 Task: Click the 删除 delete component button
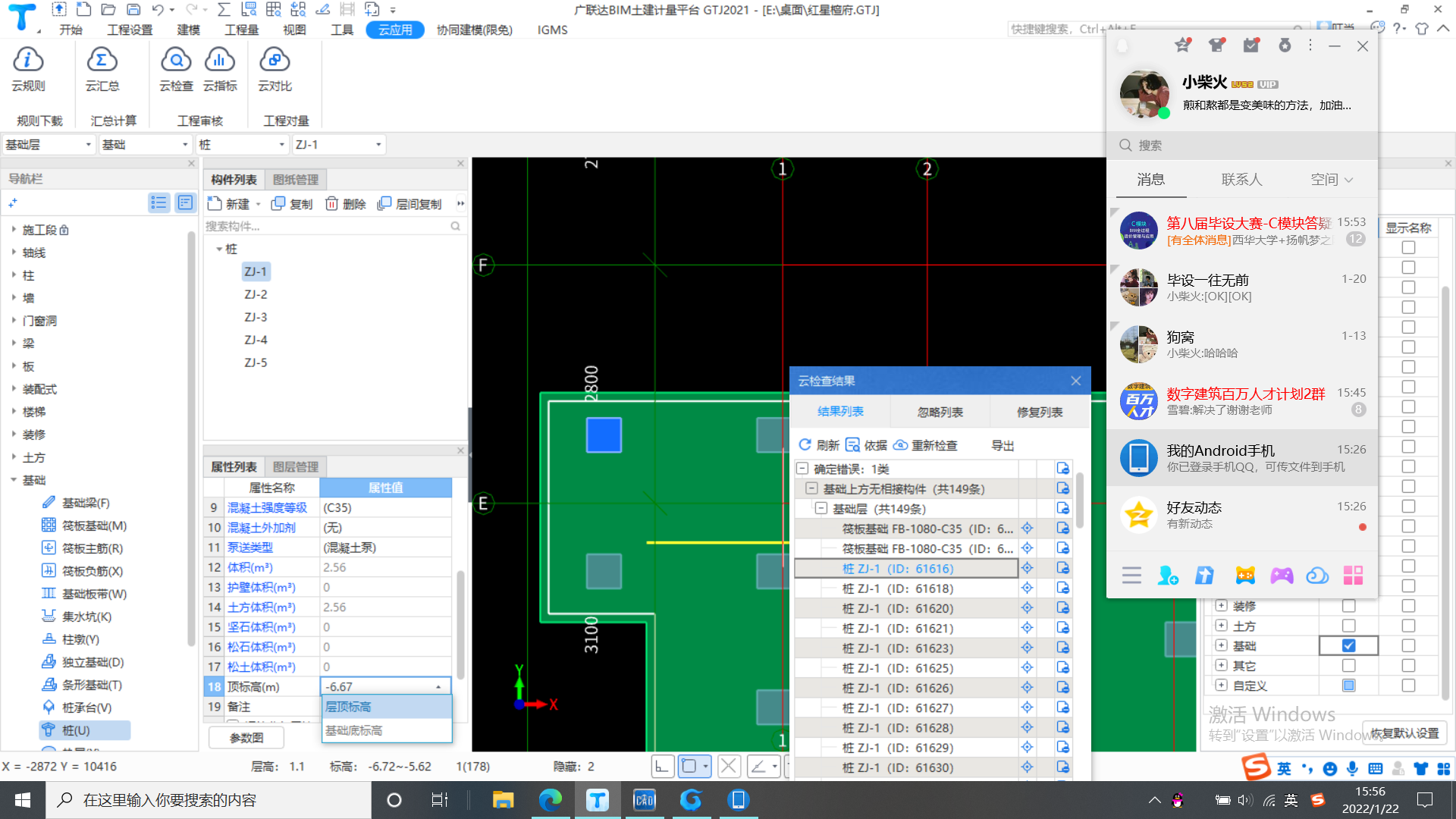[346, 204]
